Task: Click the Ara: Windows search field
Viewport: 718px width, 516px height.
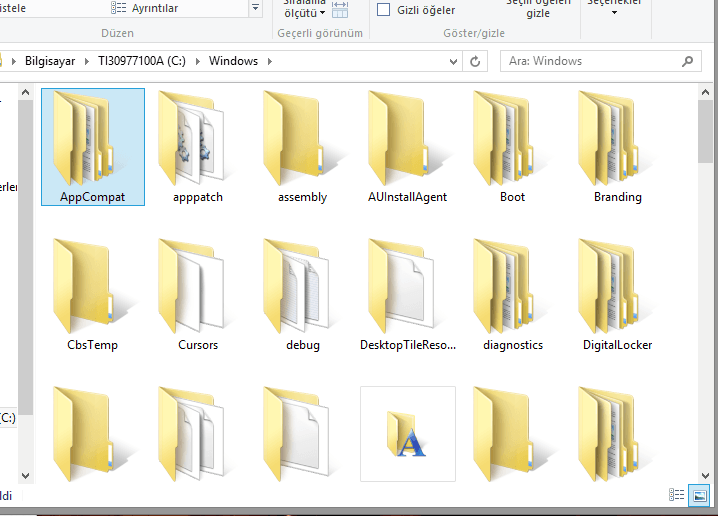Action: 590,61
